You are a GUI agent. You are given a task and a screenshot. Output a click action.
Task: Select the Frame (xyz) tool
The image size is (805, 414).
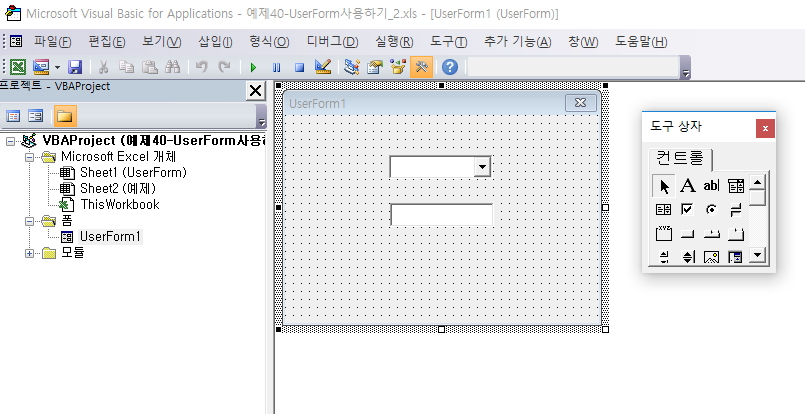(663, 234)
